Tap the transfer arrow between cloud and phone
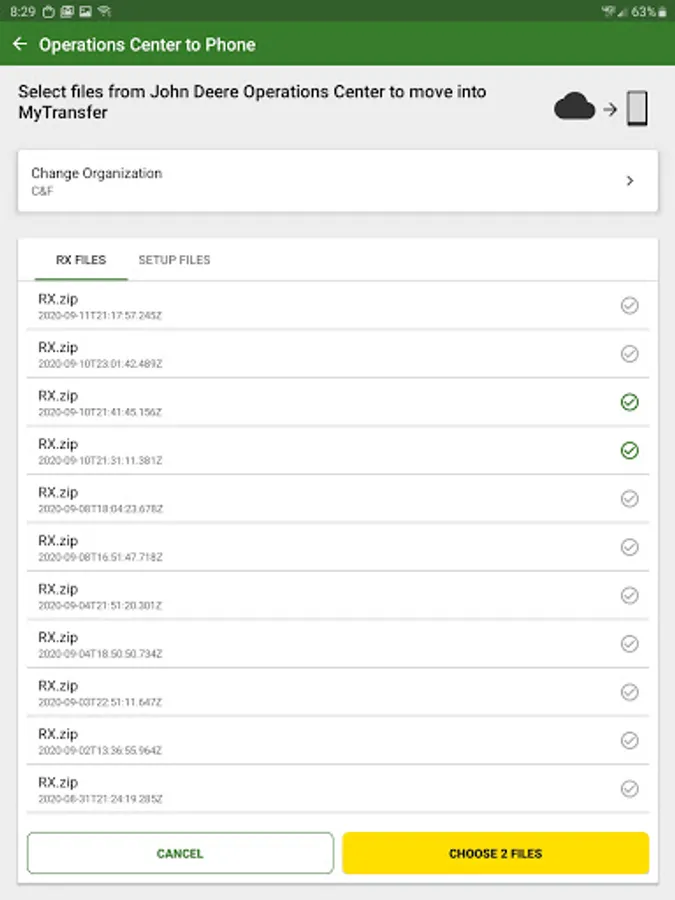This screenshot has height=900, width=675. (x=609, y=109)
